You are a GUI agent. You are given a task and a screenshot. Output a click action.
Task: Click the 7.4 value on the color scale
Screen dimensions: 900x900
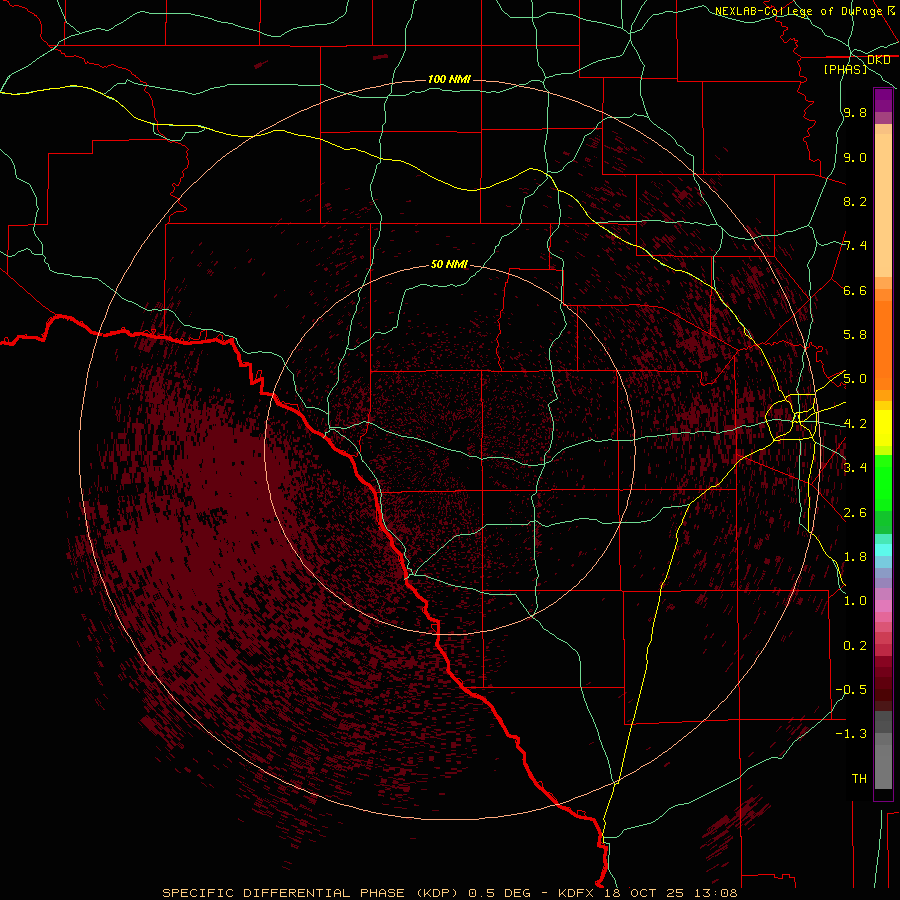click(x=855, y=246)
